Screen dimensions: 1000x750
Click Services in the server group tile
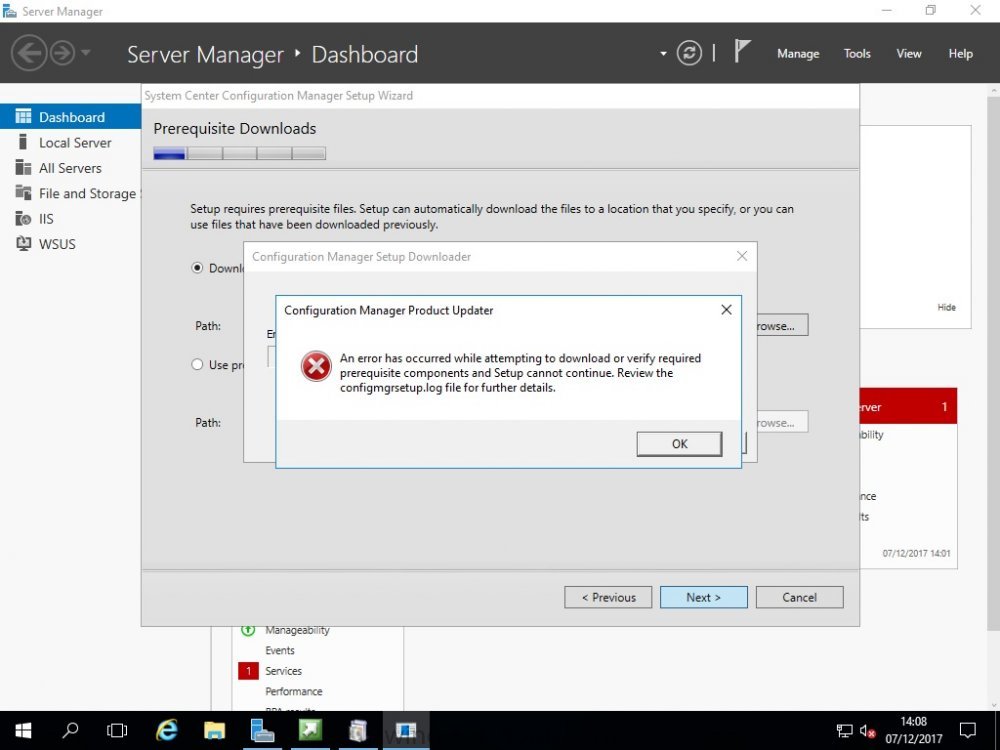point(284,671)
